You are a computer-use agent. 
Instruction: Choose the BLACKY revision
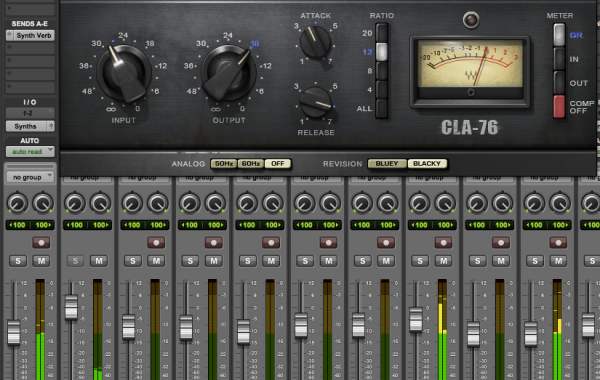(x=427, y=164)
